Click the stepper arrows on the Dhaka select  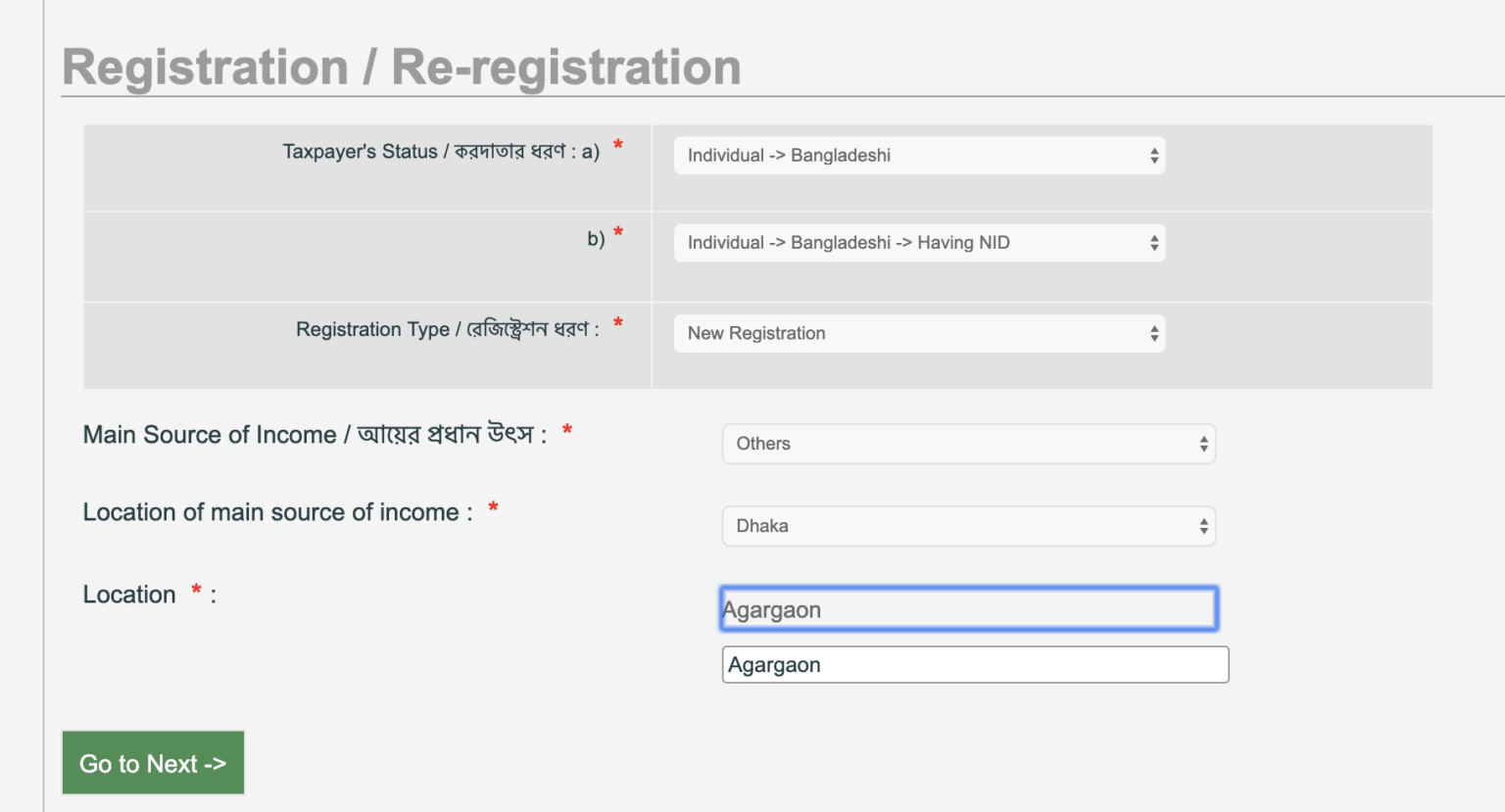(1203, 526)
